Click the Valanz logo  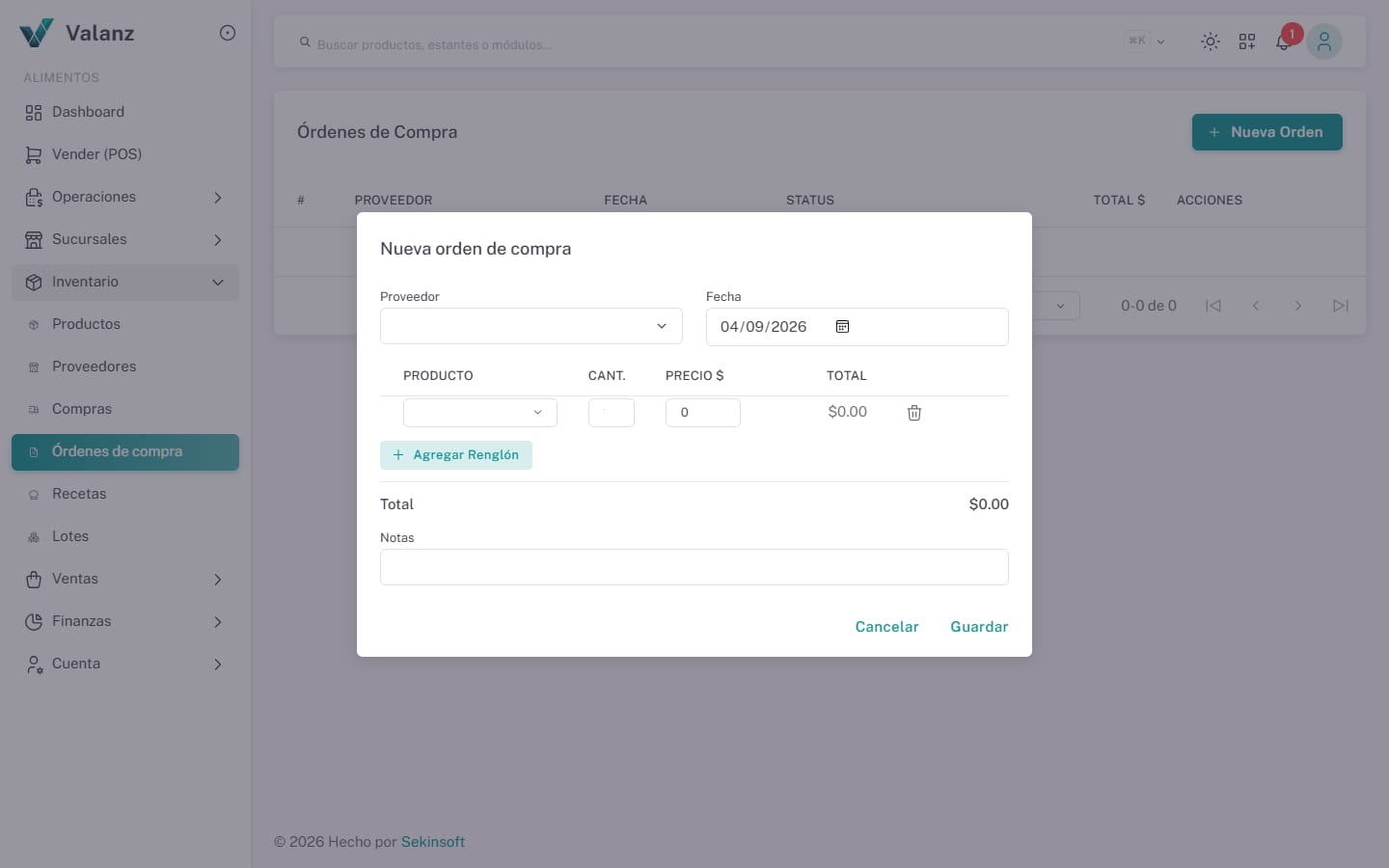[77, 33]
